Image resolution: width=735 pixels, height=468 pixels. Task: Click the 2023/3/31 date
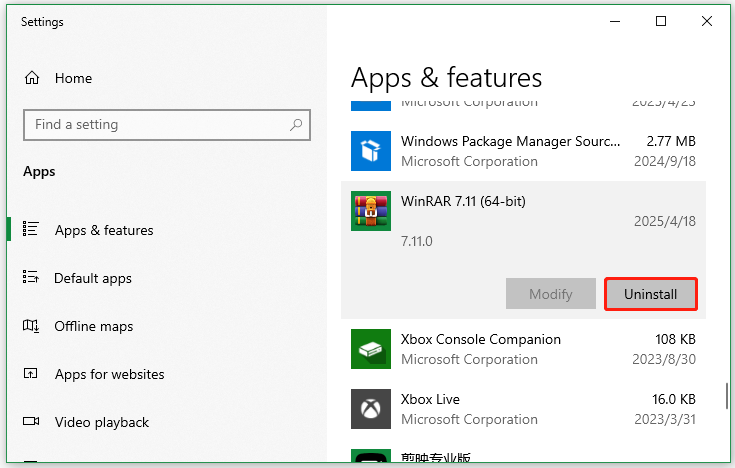(665, 419)
